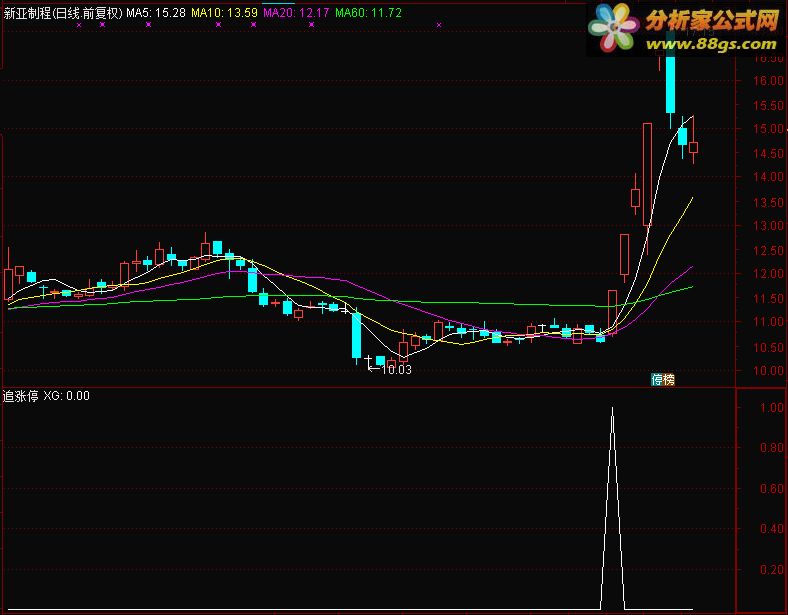Image resolution: width=788 pixels, height=615 pixels.
Task: Click the 0.20 indicator axis label
Action: point(772,570)
